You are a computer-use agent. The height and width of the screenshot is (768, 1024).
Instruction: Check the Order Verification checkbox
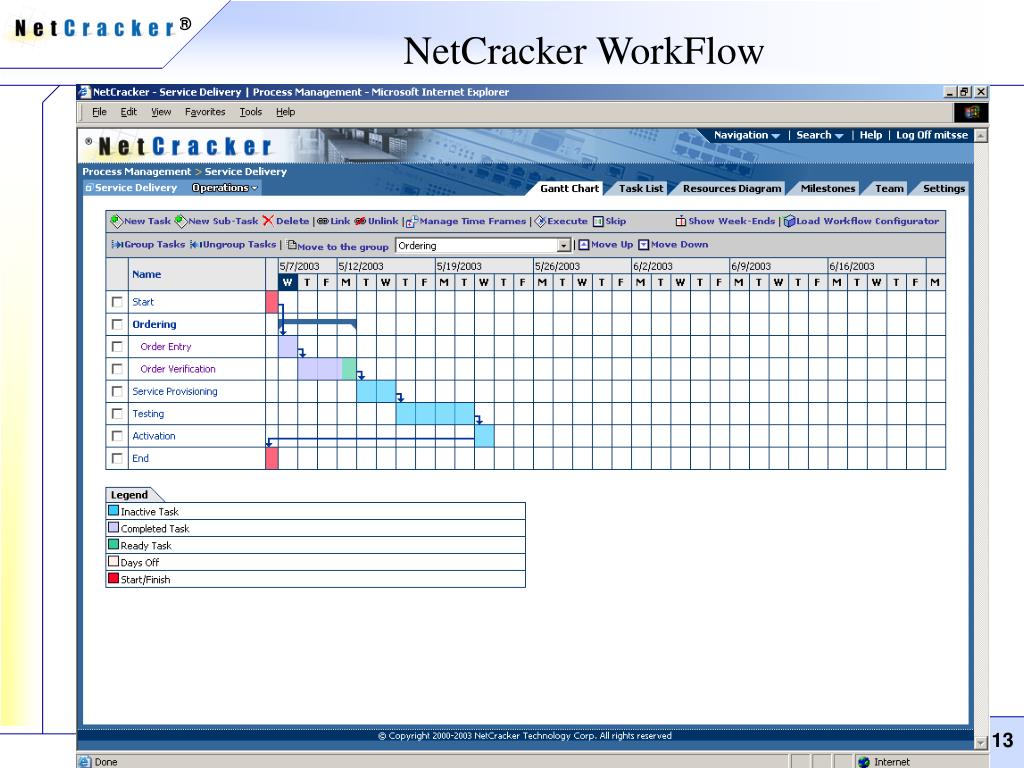[x=117, y=368]
